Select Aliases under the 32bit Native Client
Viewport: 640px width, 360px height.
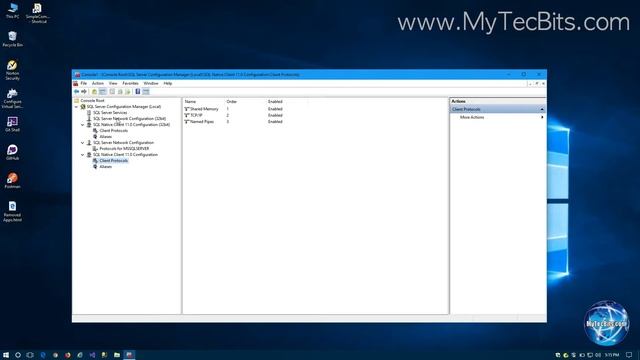[x=106, y=137]
